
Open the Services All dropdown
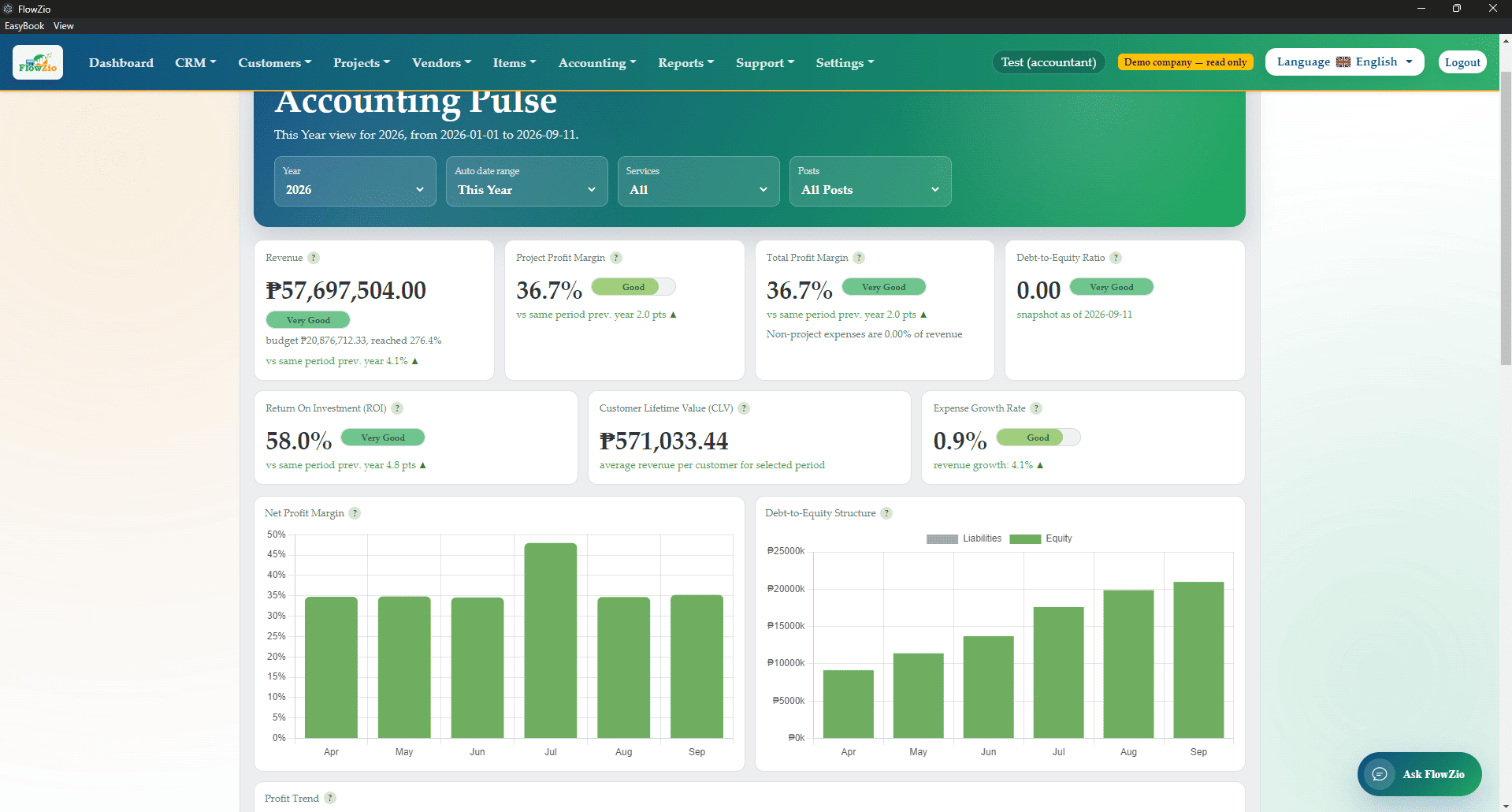tap(699, 181)
